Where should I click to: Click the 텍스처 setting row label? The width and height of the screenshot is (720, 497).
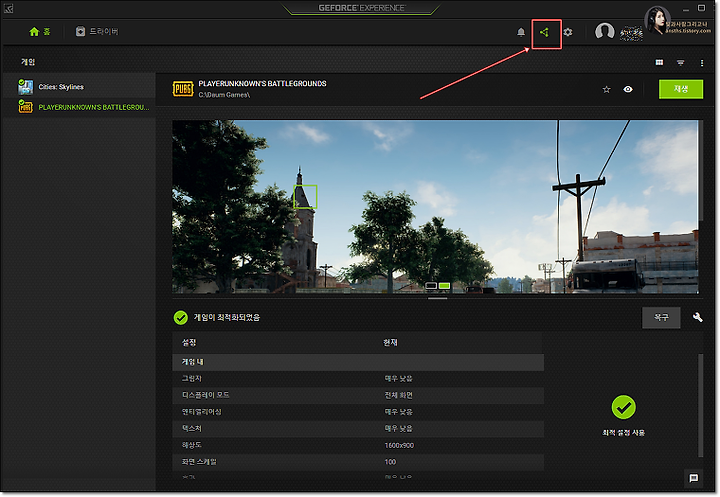[191, 428]
